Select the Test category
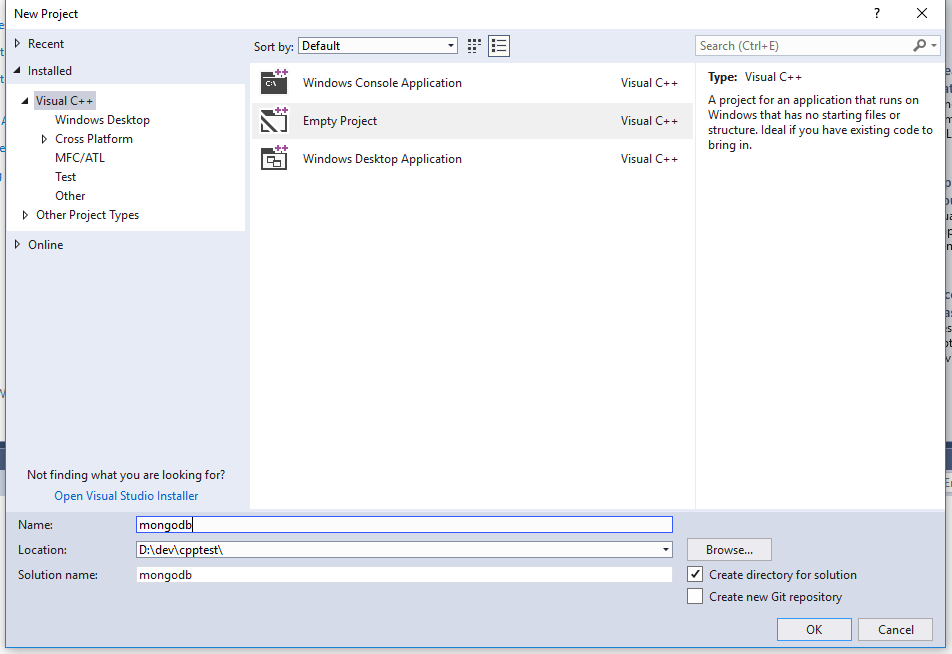This screenshot has width=952, height=654. [66, 177]
